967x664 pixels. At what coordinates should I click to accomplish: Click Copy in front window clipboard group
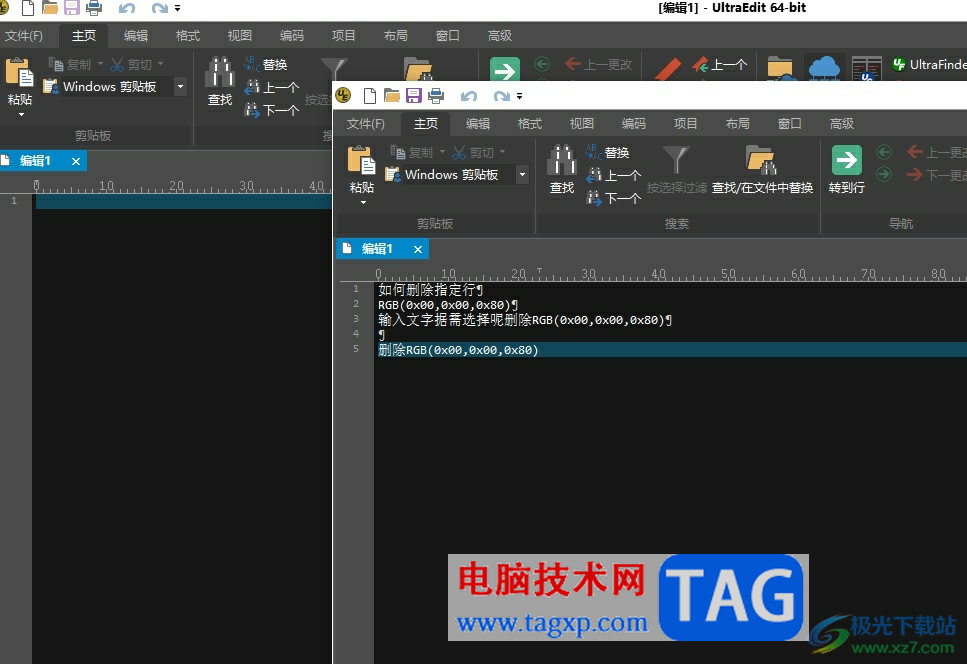413,152
